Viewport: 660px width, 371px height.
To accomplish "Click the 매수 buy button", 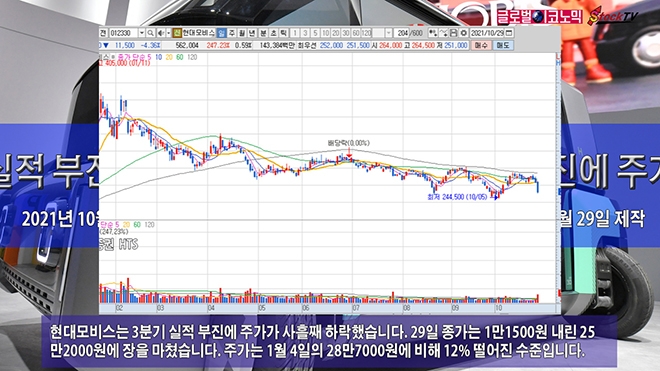I will tap(481, 45).
